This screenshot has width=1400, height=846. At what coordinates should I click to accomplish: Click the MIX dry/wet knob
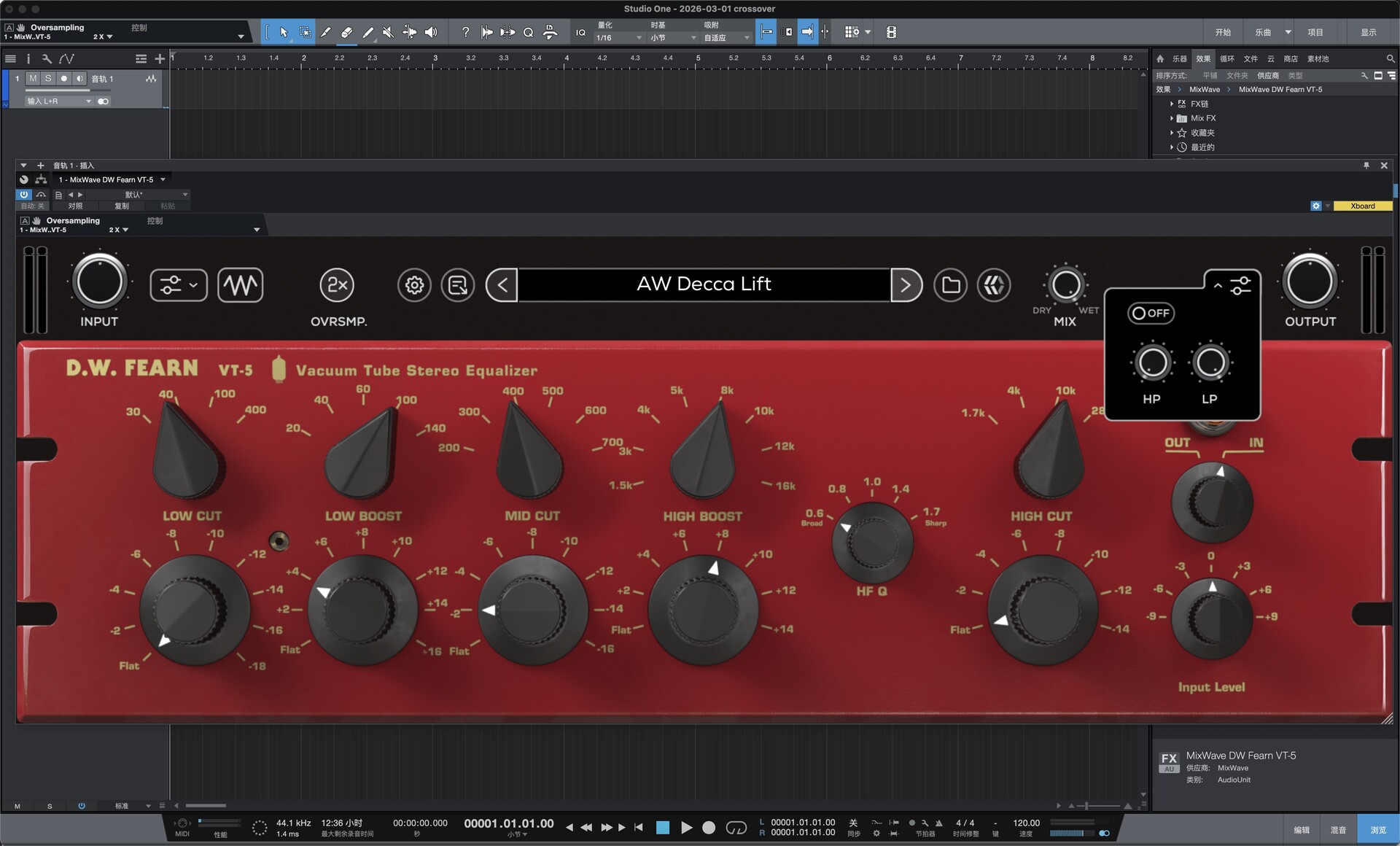[x=1065, y=285]
